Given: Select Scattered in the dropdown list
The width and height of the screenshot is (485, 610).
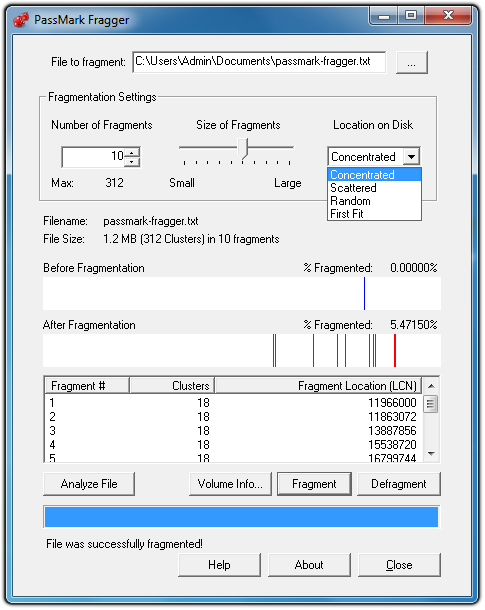Looking at the screenshot, I should tap(375, 188).
